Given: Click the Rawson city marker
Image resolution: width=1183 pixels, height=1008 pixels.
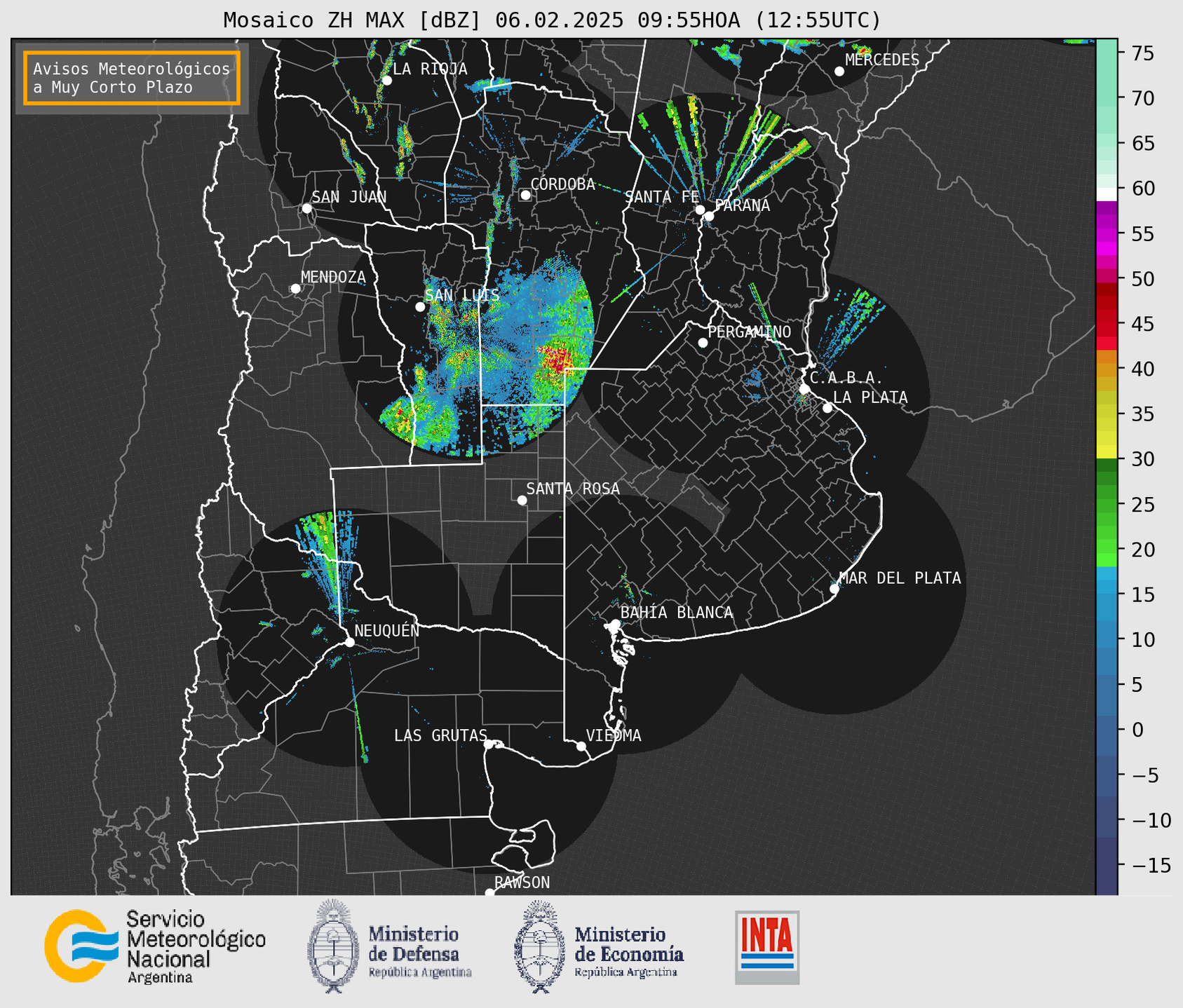Looking at the screenshot, I should [489, 892].
